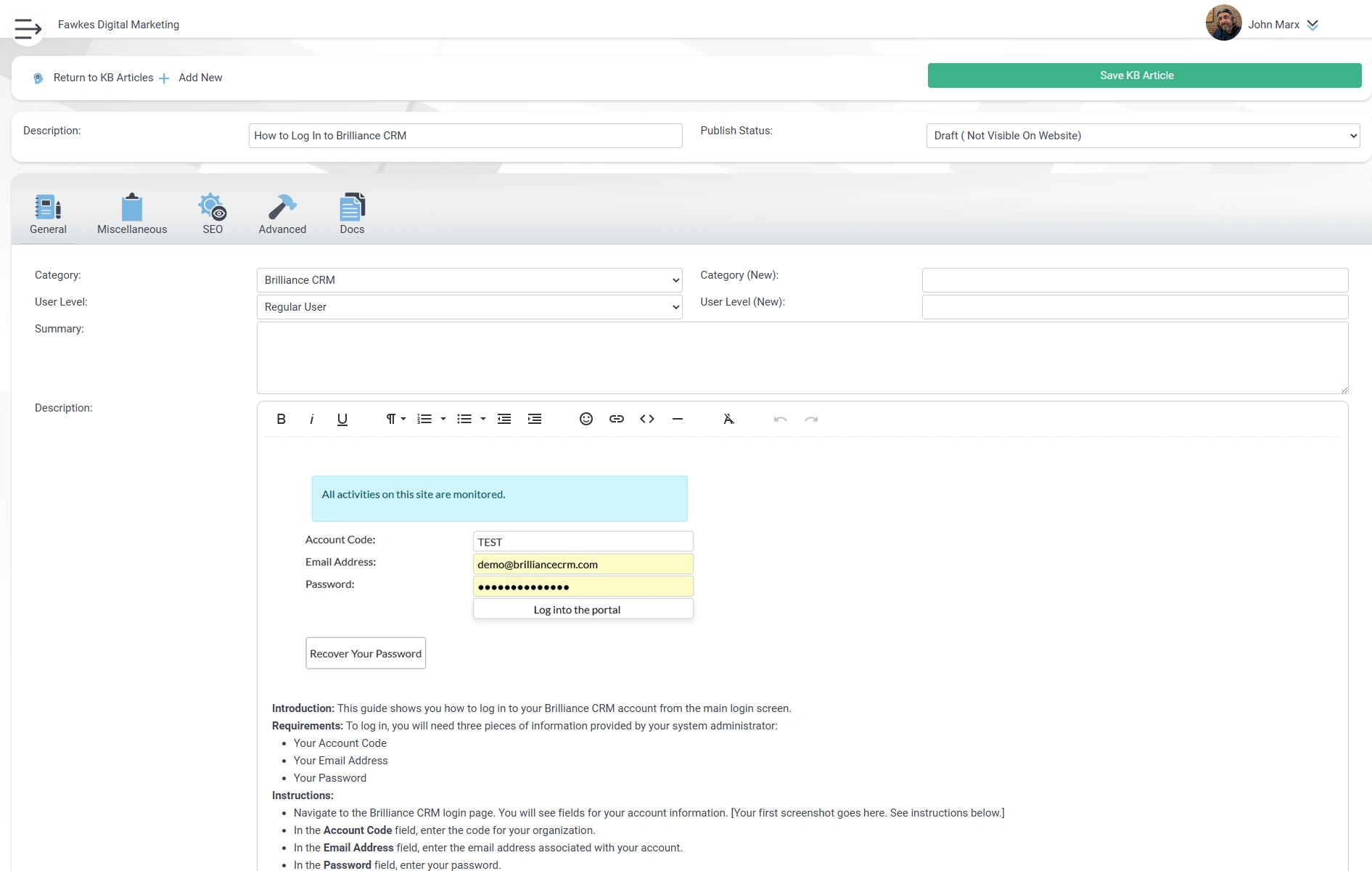Toggle italic formatting in editor
1372x871 pixels.
point(311,419)
